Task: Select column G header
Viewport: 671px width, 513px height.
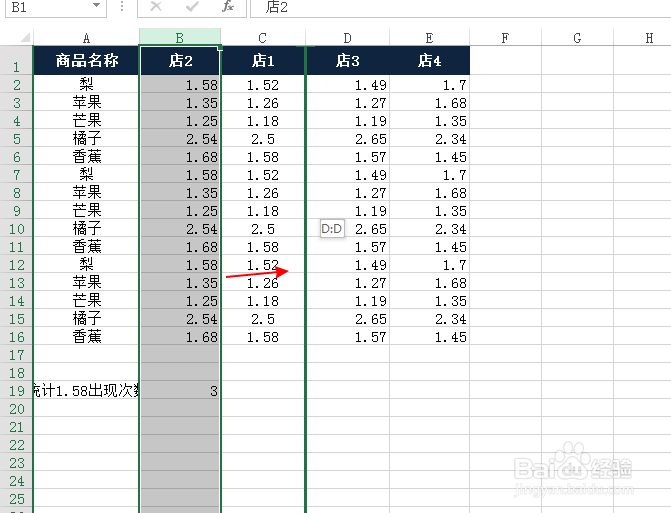Action: [577, 38]
